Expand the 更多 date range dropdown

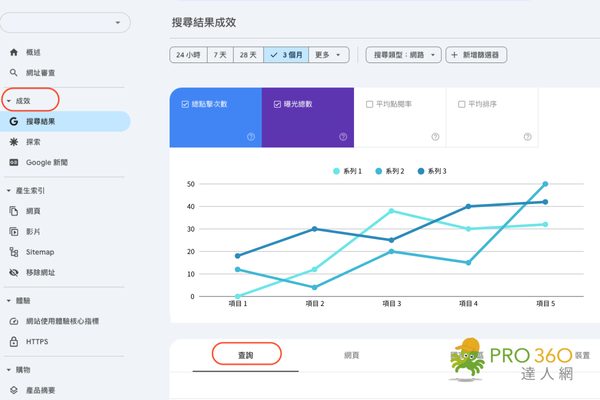click(x=330, y=55)
